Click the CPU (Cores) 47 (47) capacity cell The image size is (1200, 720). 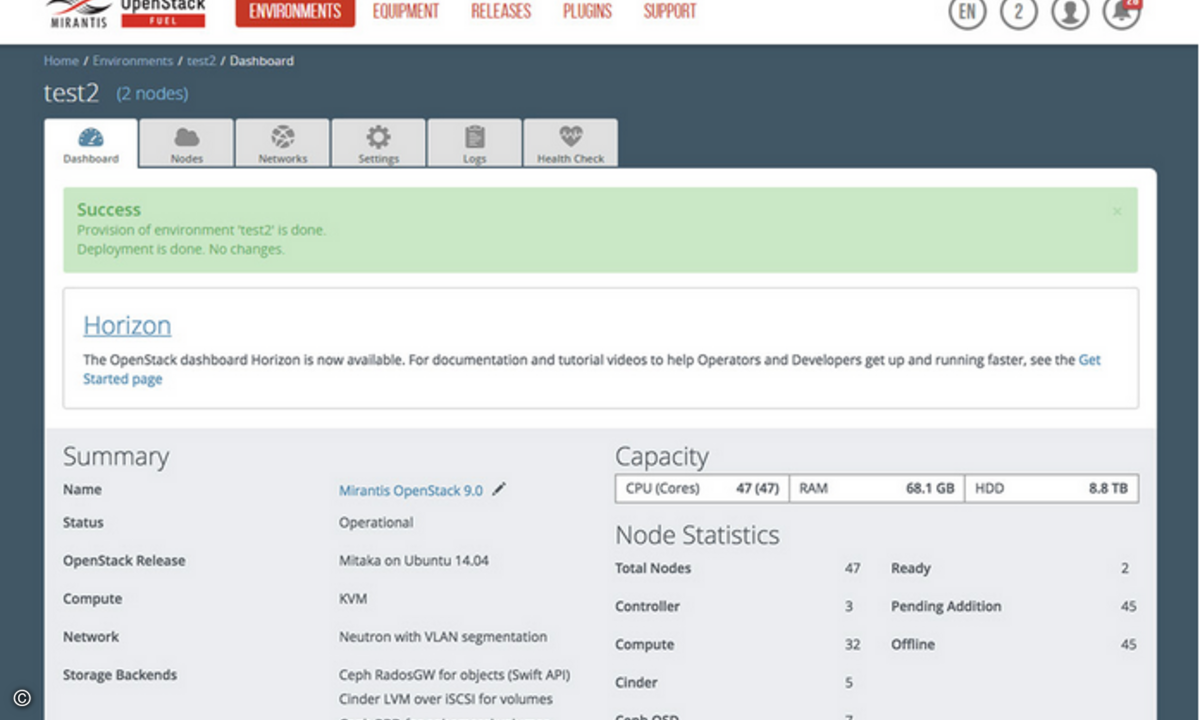[703, 489]
